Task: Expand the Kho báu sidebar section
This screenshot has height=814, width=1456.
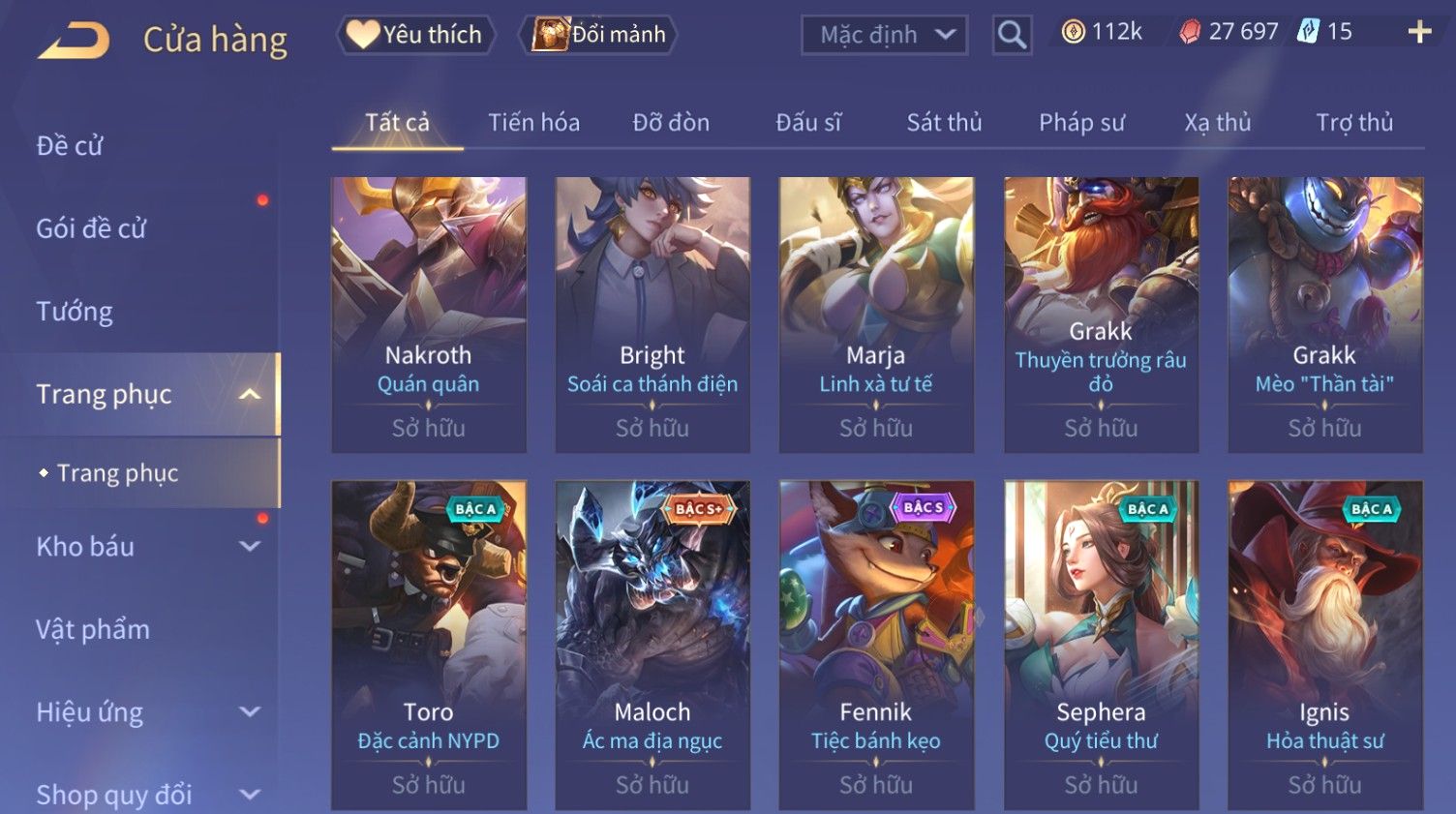Action: (x=250, y=546)
